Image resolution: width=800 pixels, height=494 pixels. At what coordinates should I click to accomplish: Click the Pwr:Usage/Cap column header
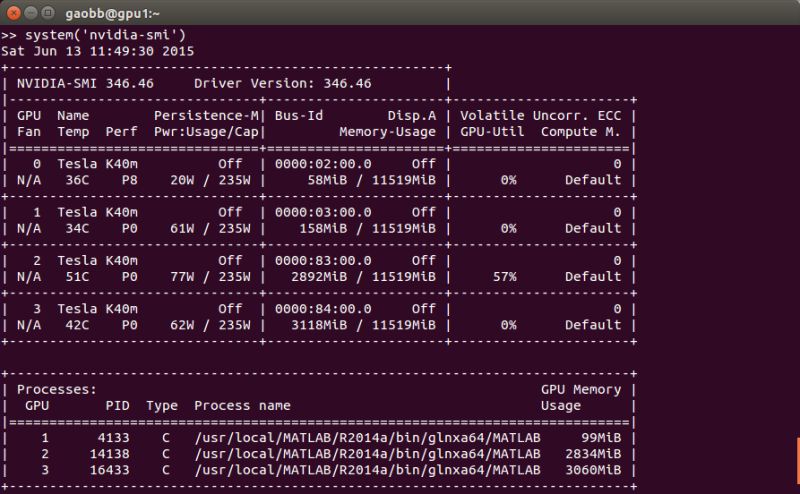[x=206, y=132]
